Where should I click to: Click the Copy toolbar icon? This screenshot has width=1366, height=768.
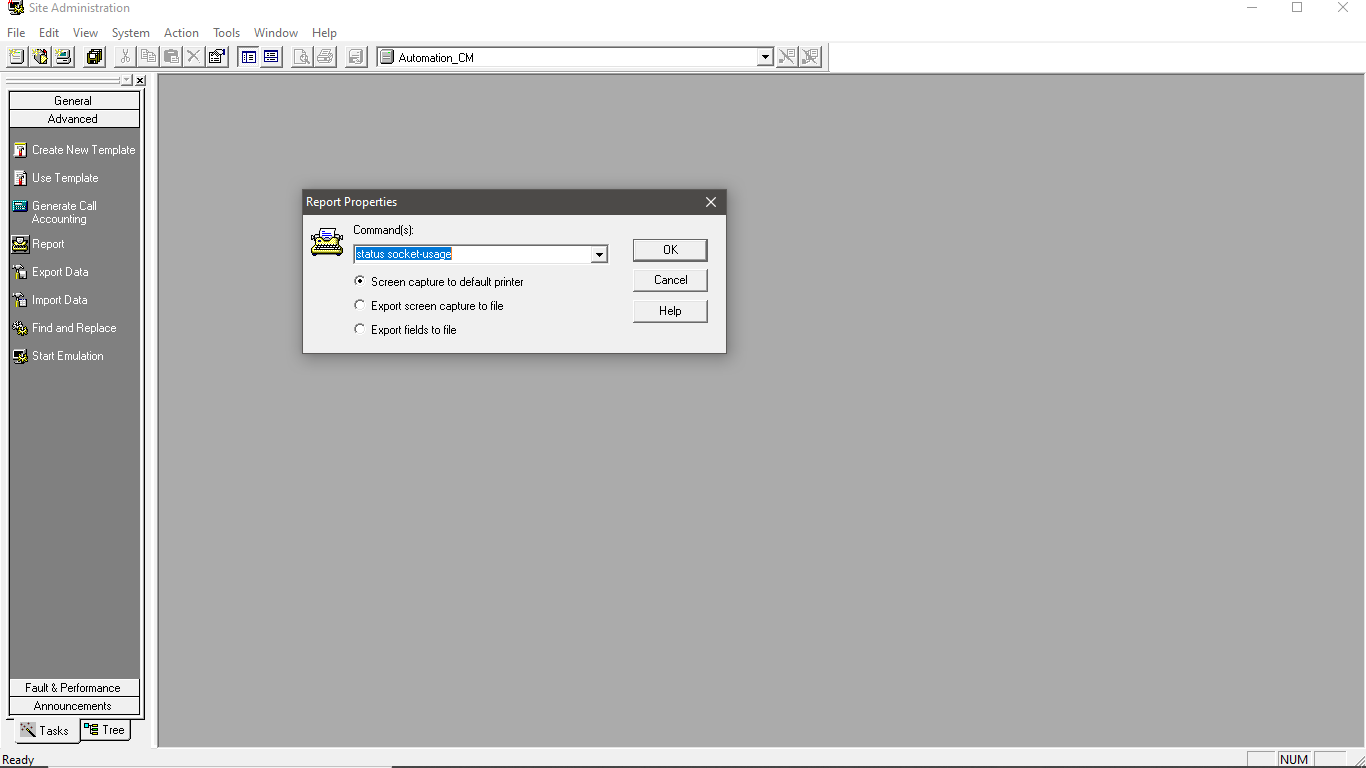(149, 57)
